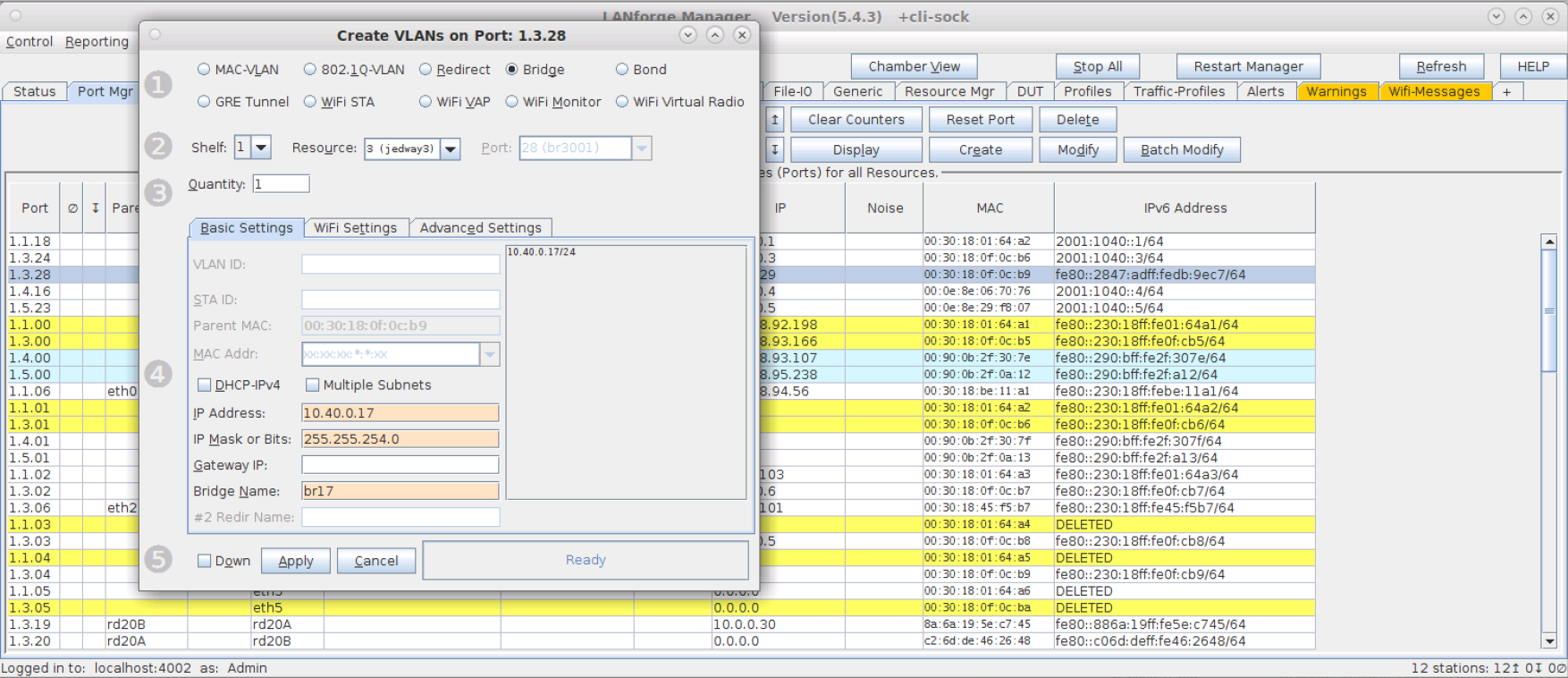This screenshot has height=678, width=1568.
Task: Switch to the Basic Settings tab
Action: [247, 228]
